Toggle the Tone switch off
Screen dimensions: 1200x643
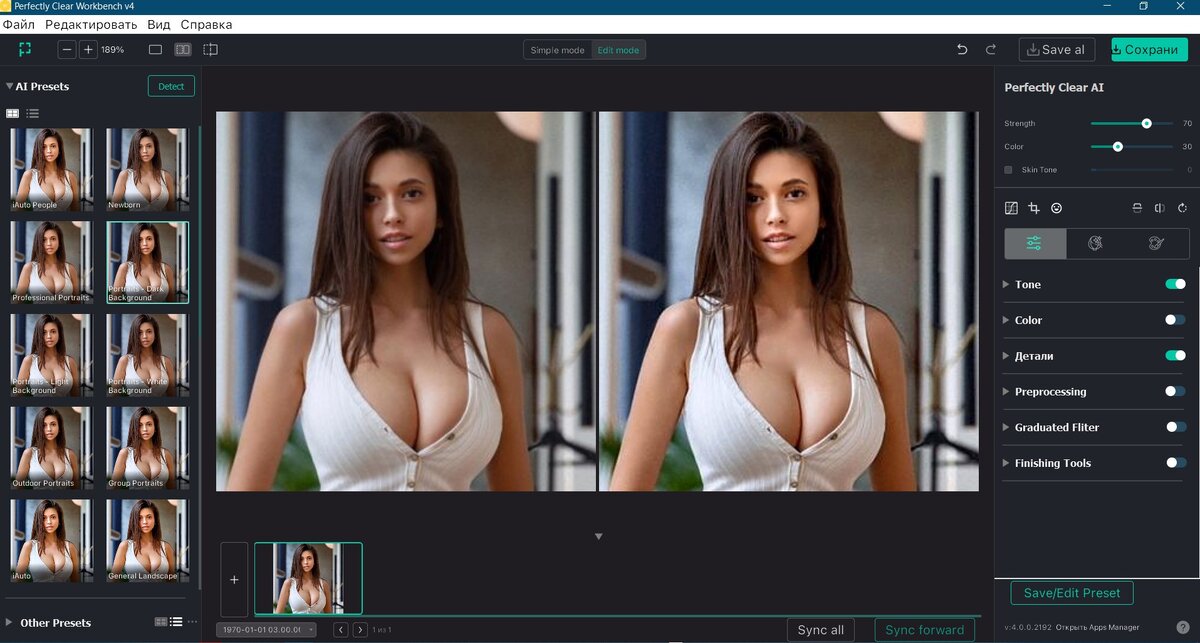pos(1175,284)
